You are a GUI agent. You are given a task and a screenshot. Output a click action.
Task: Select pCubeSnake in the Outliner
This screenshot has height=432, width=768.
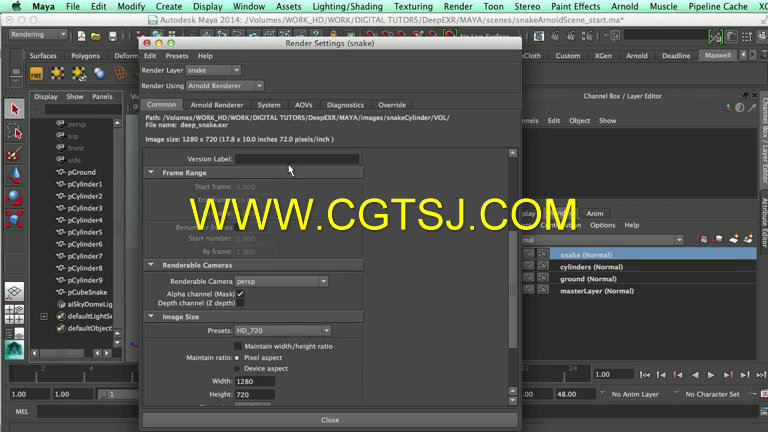click(x=87, y=292)
